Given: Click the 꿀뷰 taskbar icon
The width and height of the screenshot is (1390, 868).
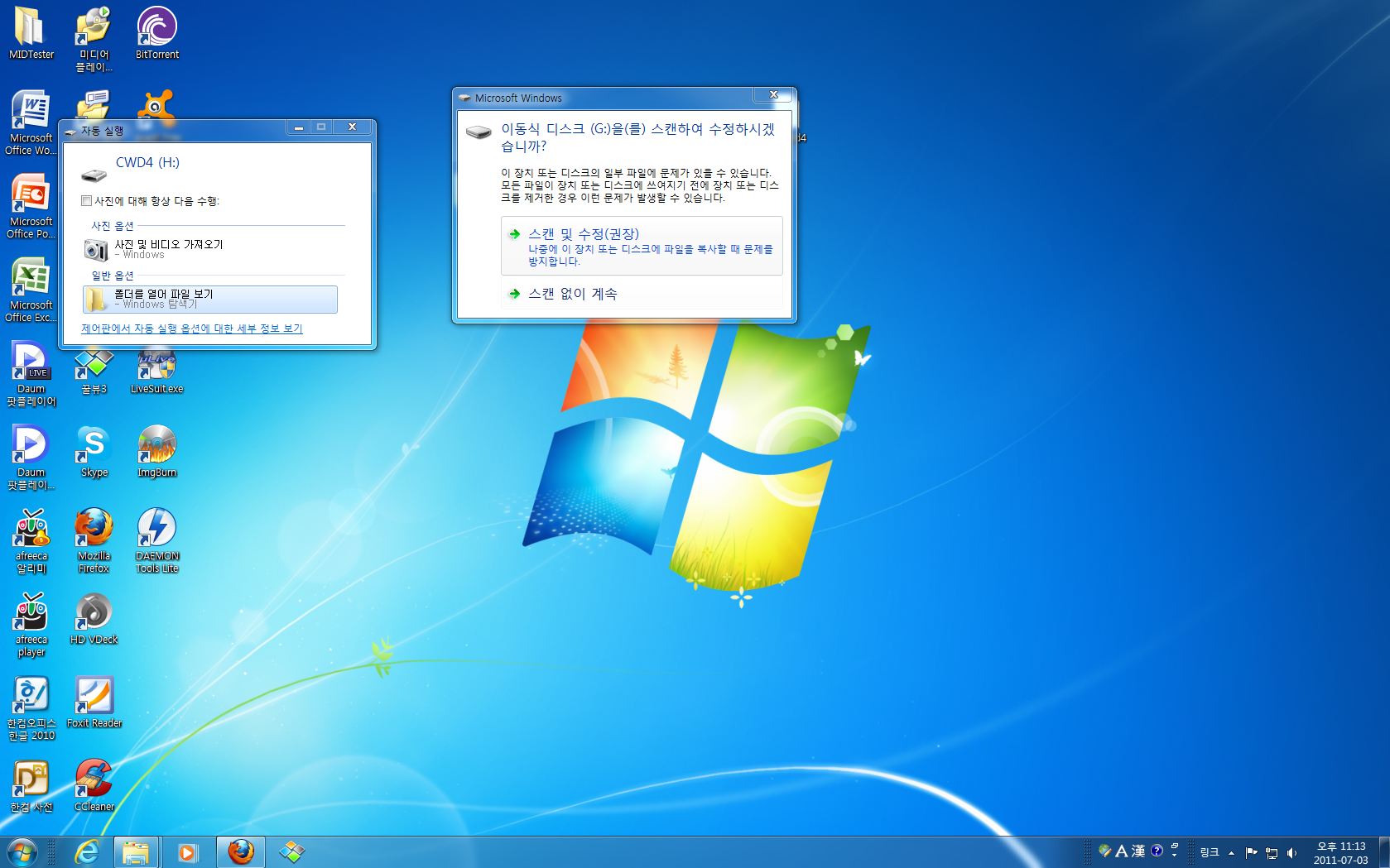Looking at the screenshot, I should 291,851.
